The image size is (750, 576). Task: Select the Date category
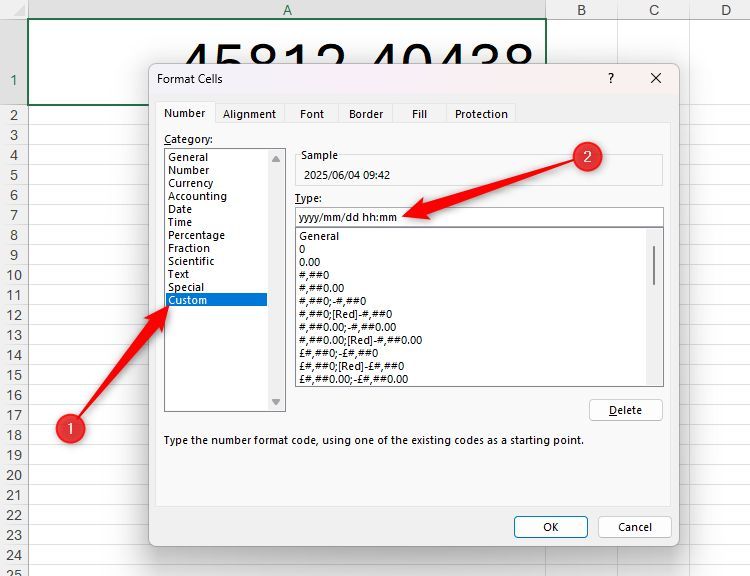click(180, 209)
